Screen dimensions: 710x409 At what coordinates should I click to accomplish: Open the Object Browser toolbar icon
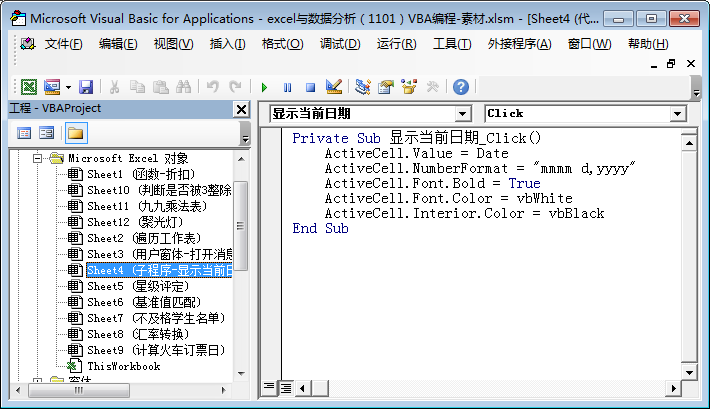tap(409, 87)
